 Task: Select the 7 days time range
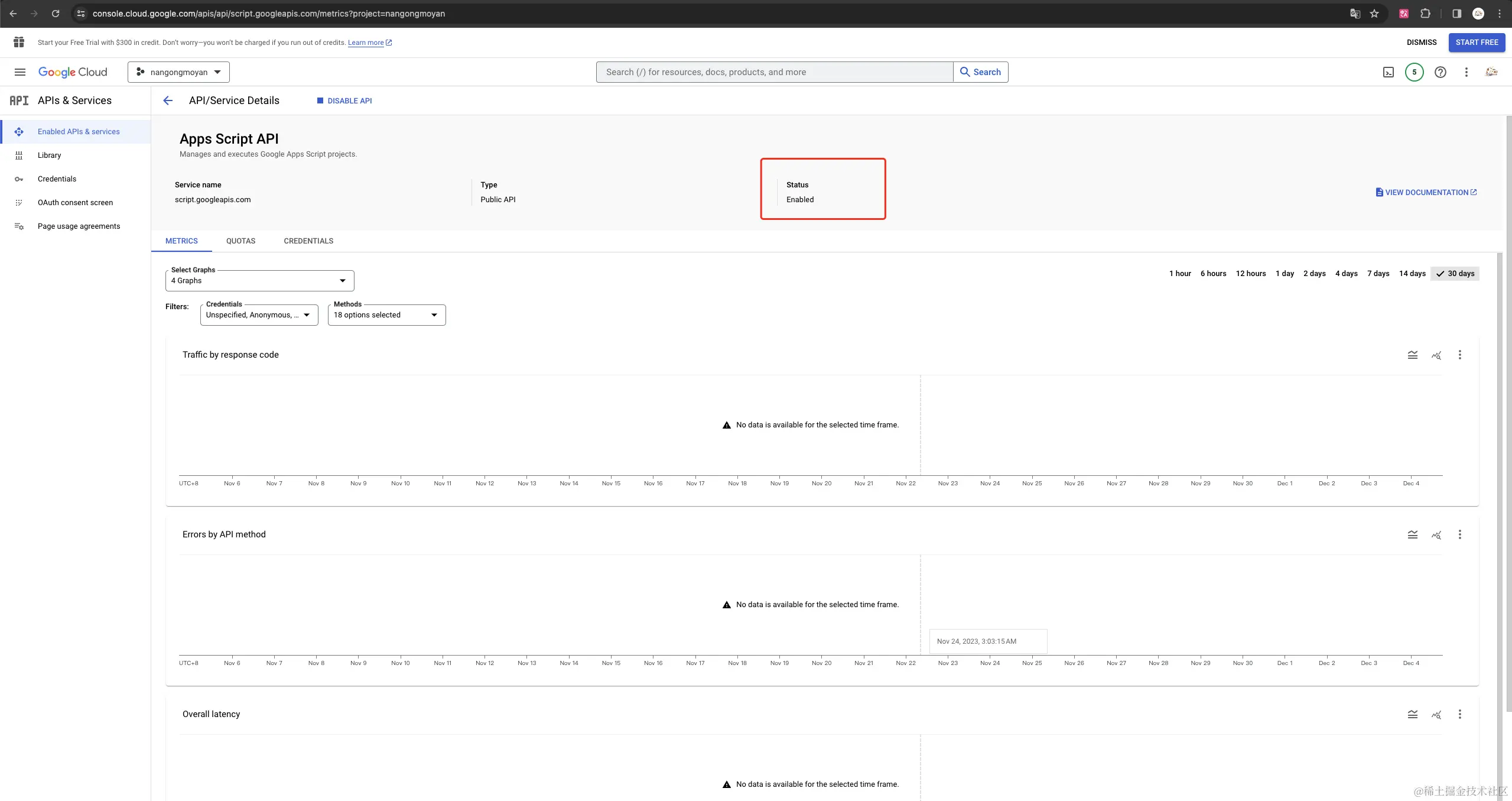(1378, 274)
